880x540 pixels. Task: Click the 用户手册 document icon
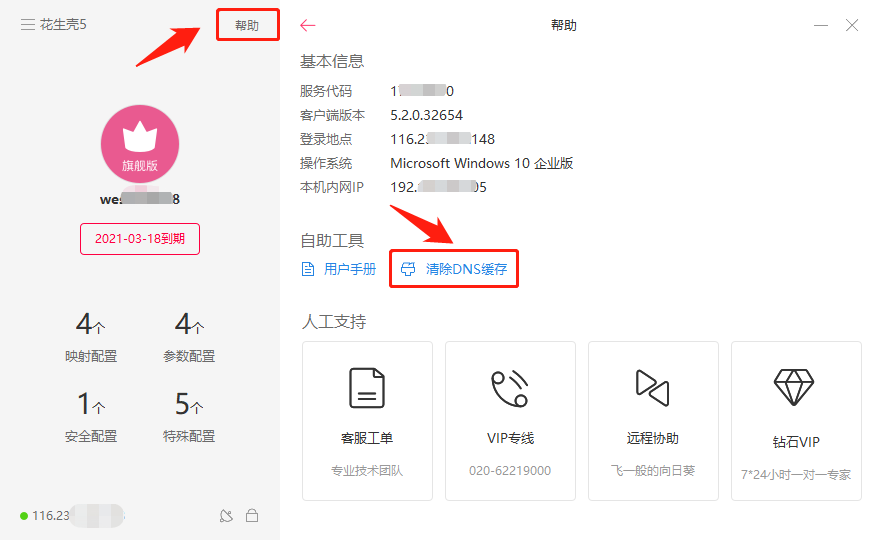308,269
